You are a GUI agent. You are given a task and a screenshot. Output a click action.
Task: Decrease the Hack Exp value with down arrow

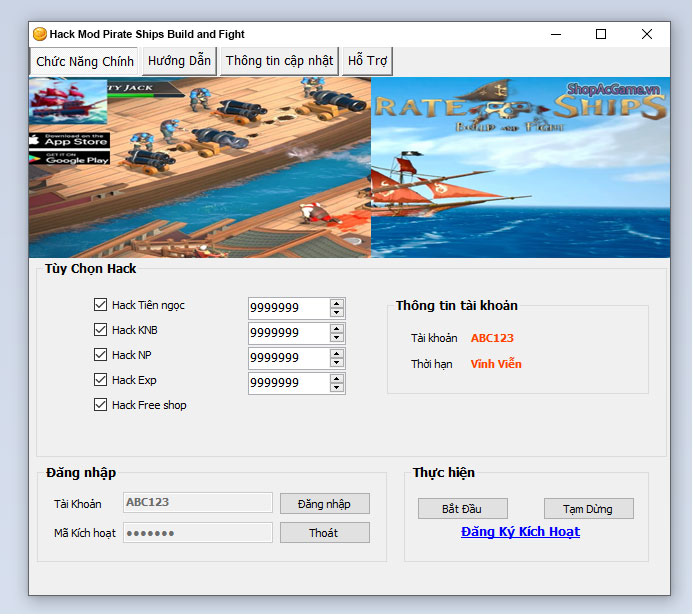(337, 388)
